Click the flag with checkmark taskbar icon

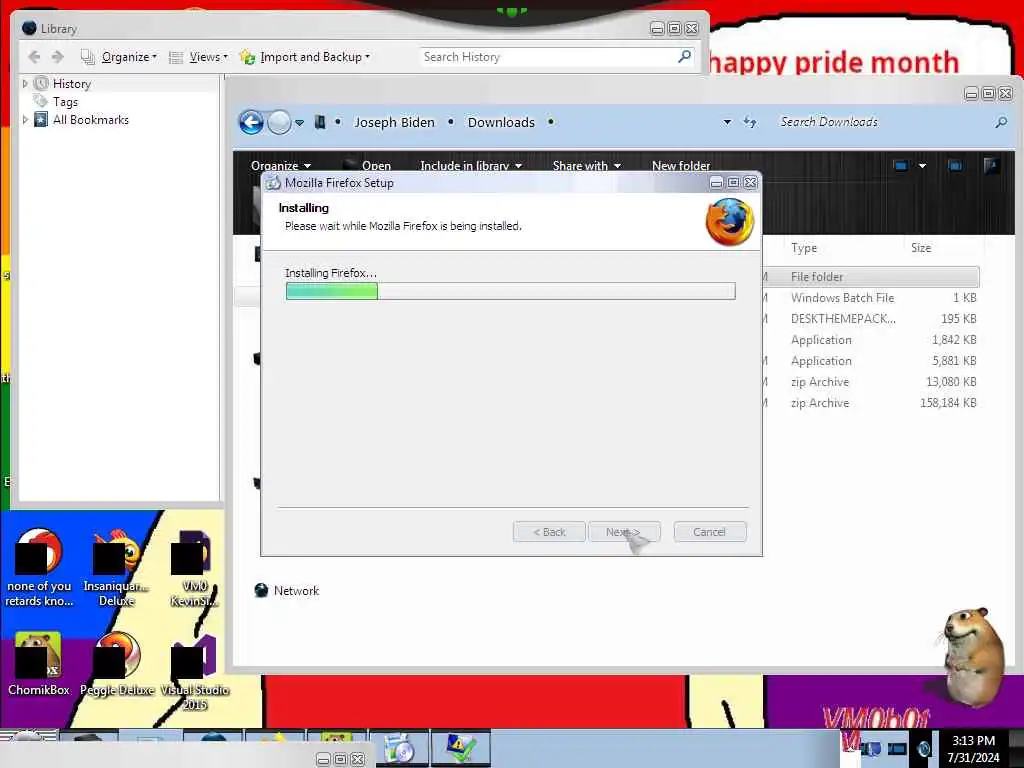(x=460, y=748)
